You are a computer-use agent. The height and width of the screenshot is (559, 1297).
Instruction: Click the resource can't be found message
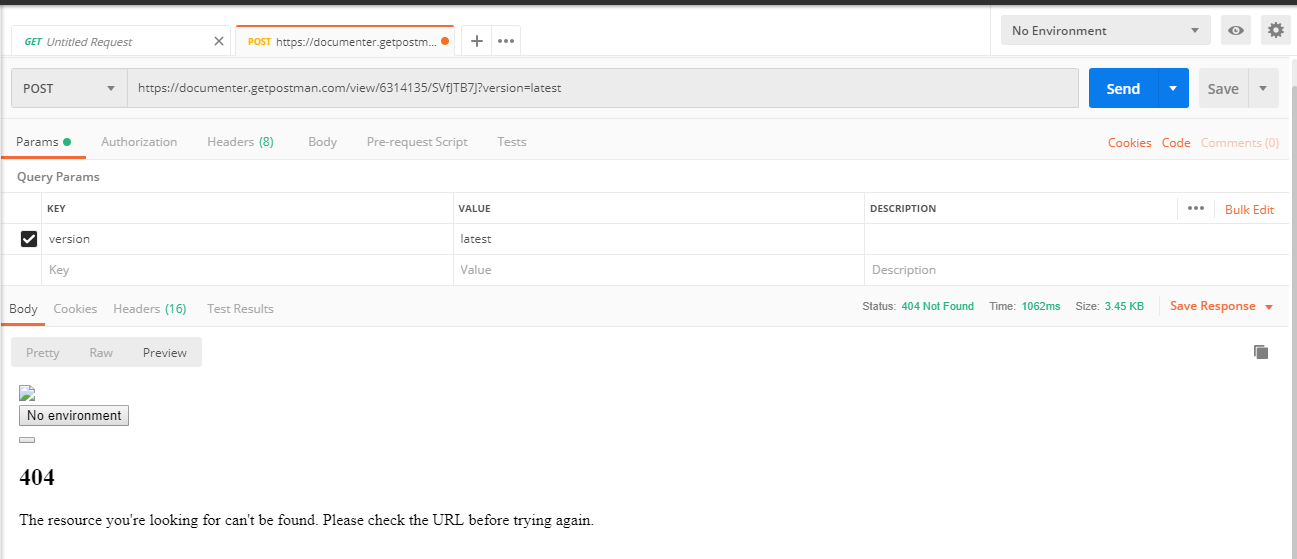pos(306,521)
